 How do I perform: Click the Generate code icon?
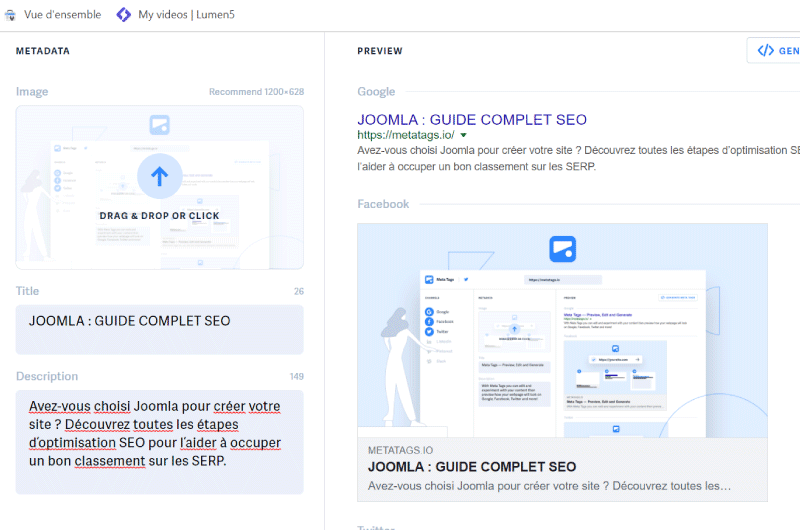point(765,51)
